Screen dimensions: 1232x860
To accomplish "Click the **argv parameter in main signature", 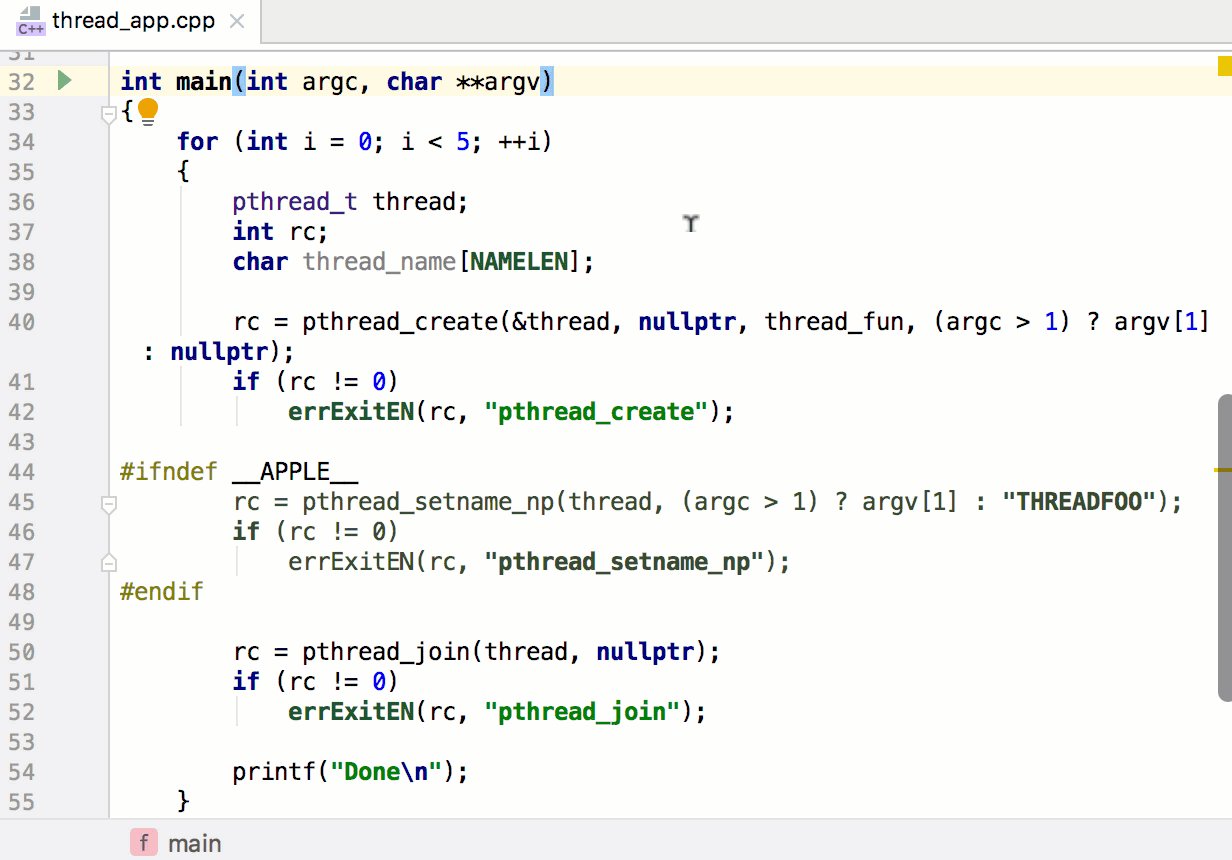I will click(498, 82).
